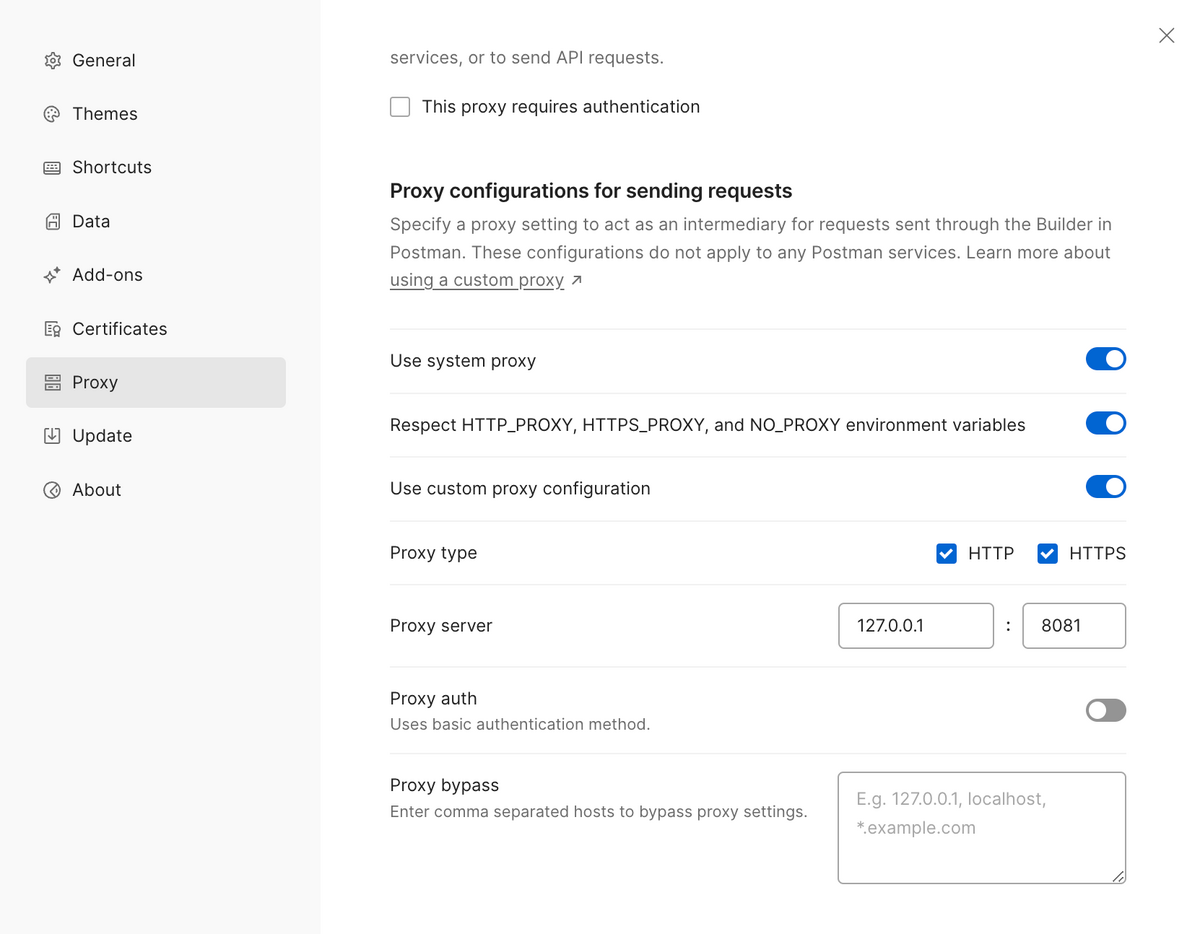Open the using a custom proxy link

pyautogui.click(x=477, y=280)
